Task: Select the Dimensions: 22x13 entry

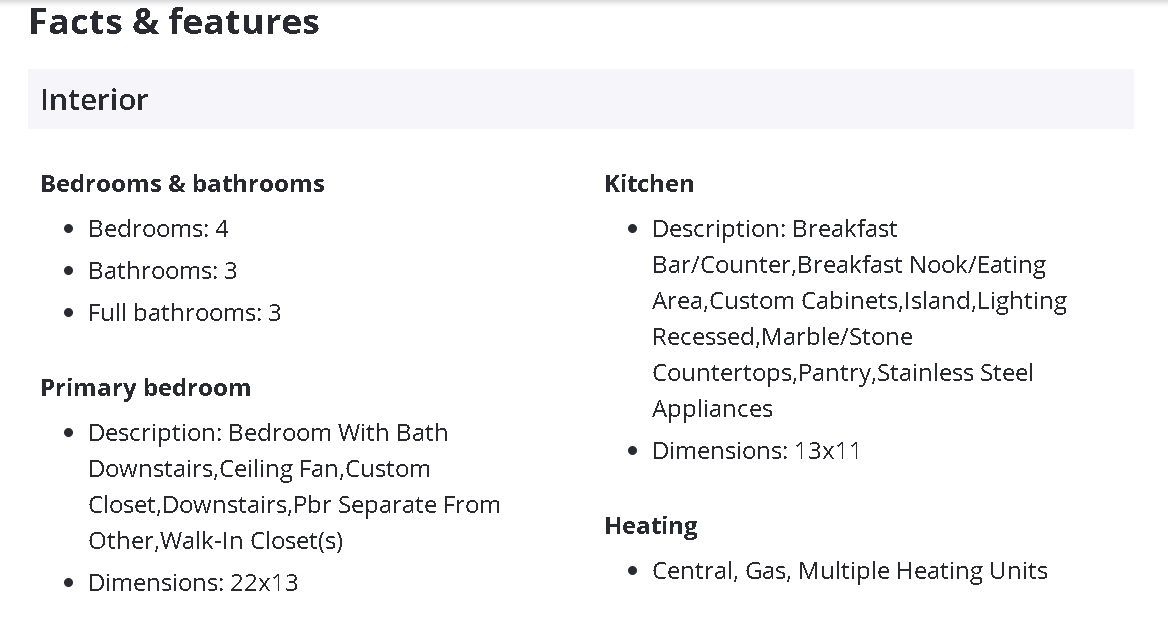Action: pyautogui.click(x=193, y=583)
